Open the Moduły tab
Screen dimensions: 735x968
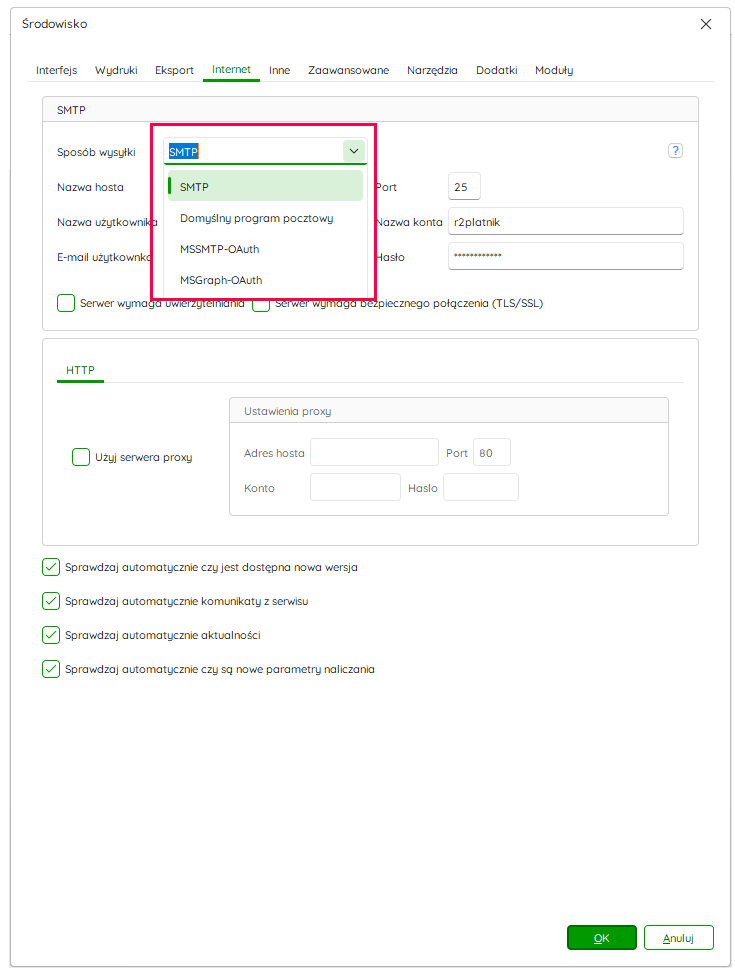[554, 70]
